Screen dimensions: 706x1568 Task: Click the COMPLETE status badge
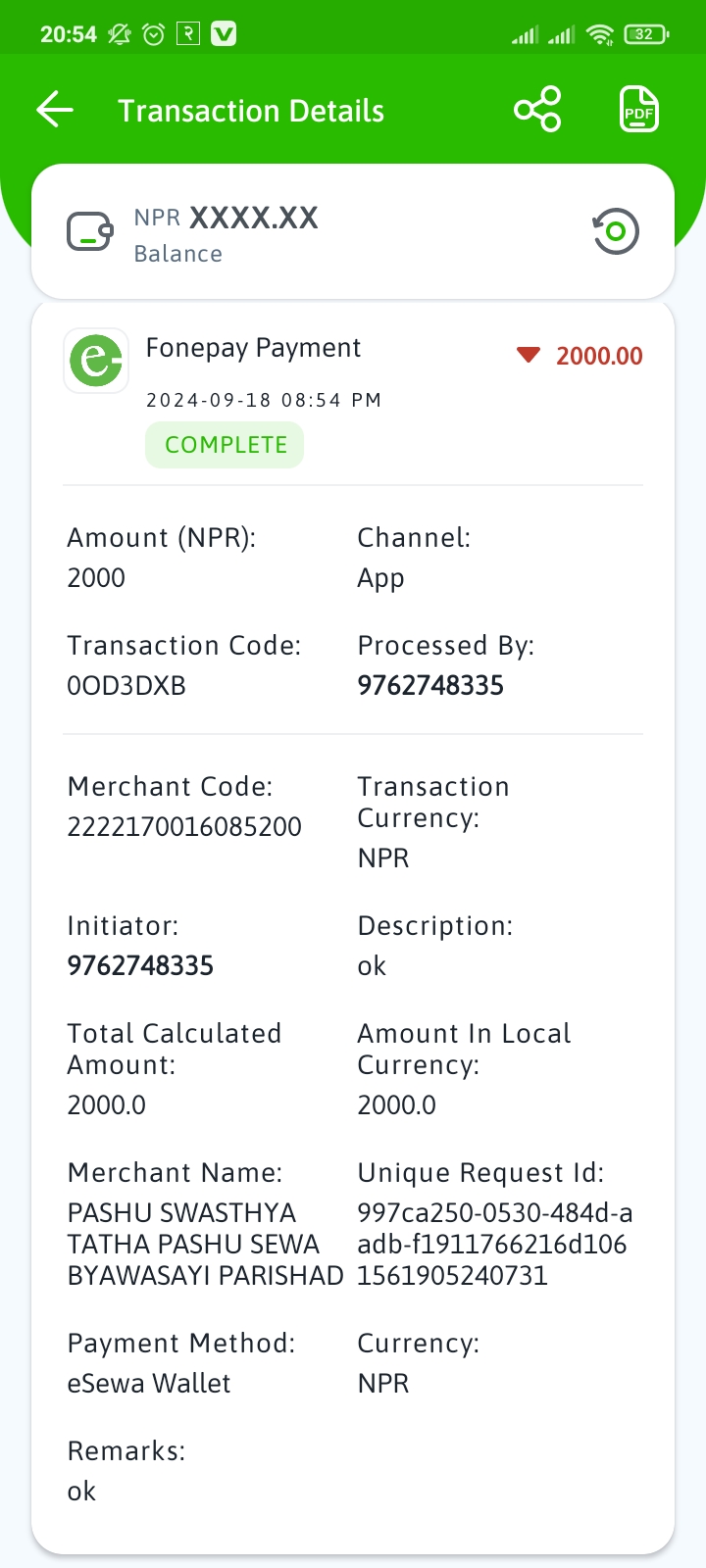pos(225,445)
